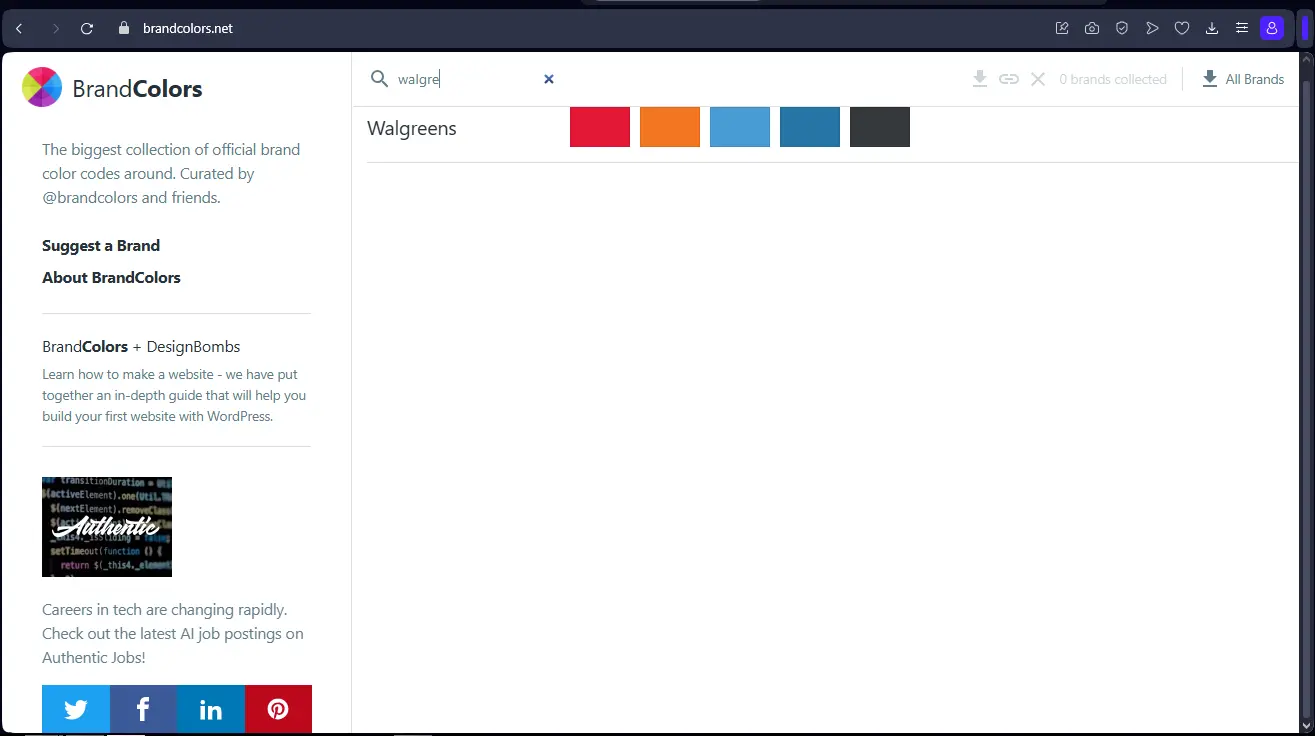This screenshot has height=736, width=1315.
Task: Click BrandColors + DesignBombs heading
Action: [x=141, y=346]
